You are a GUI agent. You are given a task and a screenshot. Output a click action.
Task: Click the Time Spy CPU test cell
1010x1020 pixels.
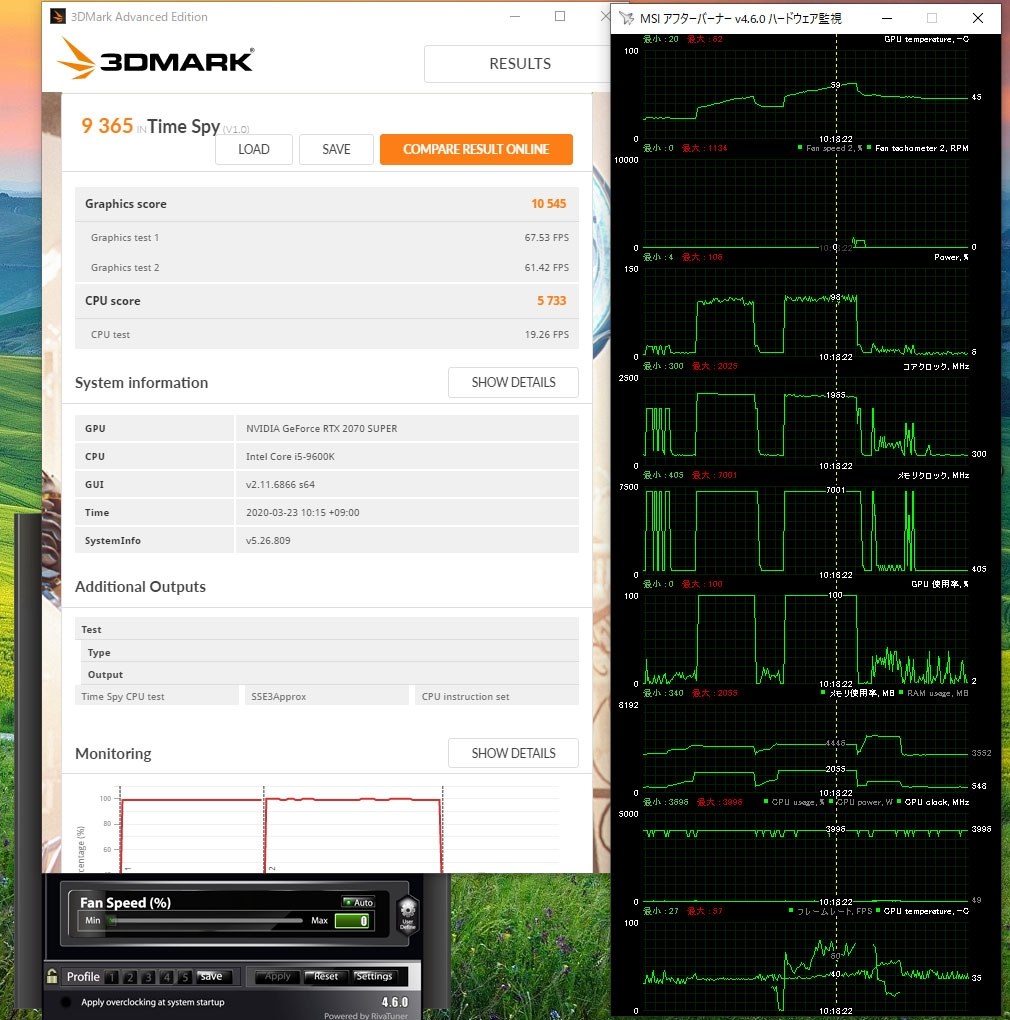tap(157, 696)
